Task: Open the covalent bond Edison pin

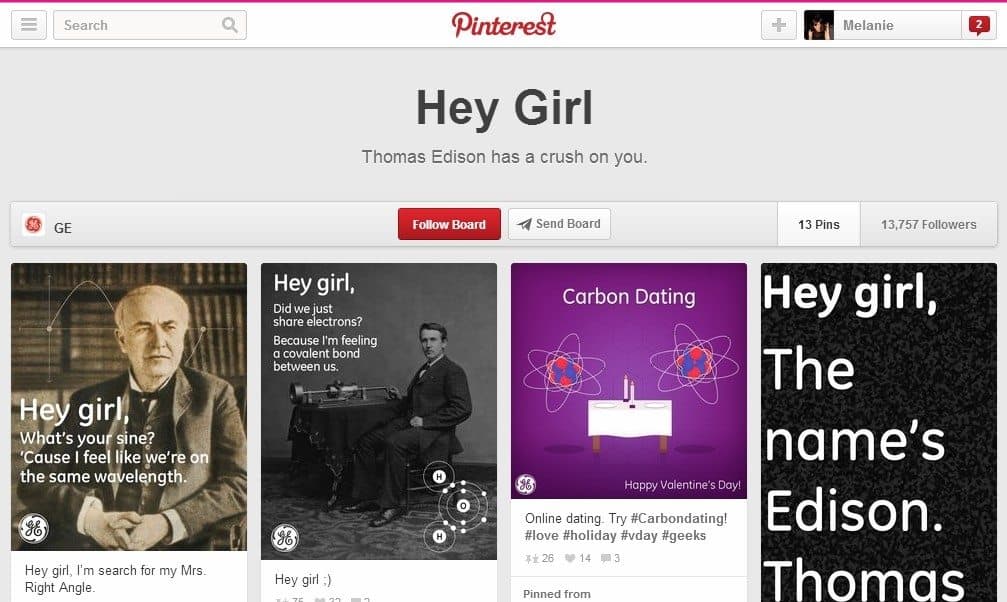Action: click(379, 411)
